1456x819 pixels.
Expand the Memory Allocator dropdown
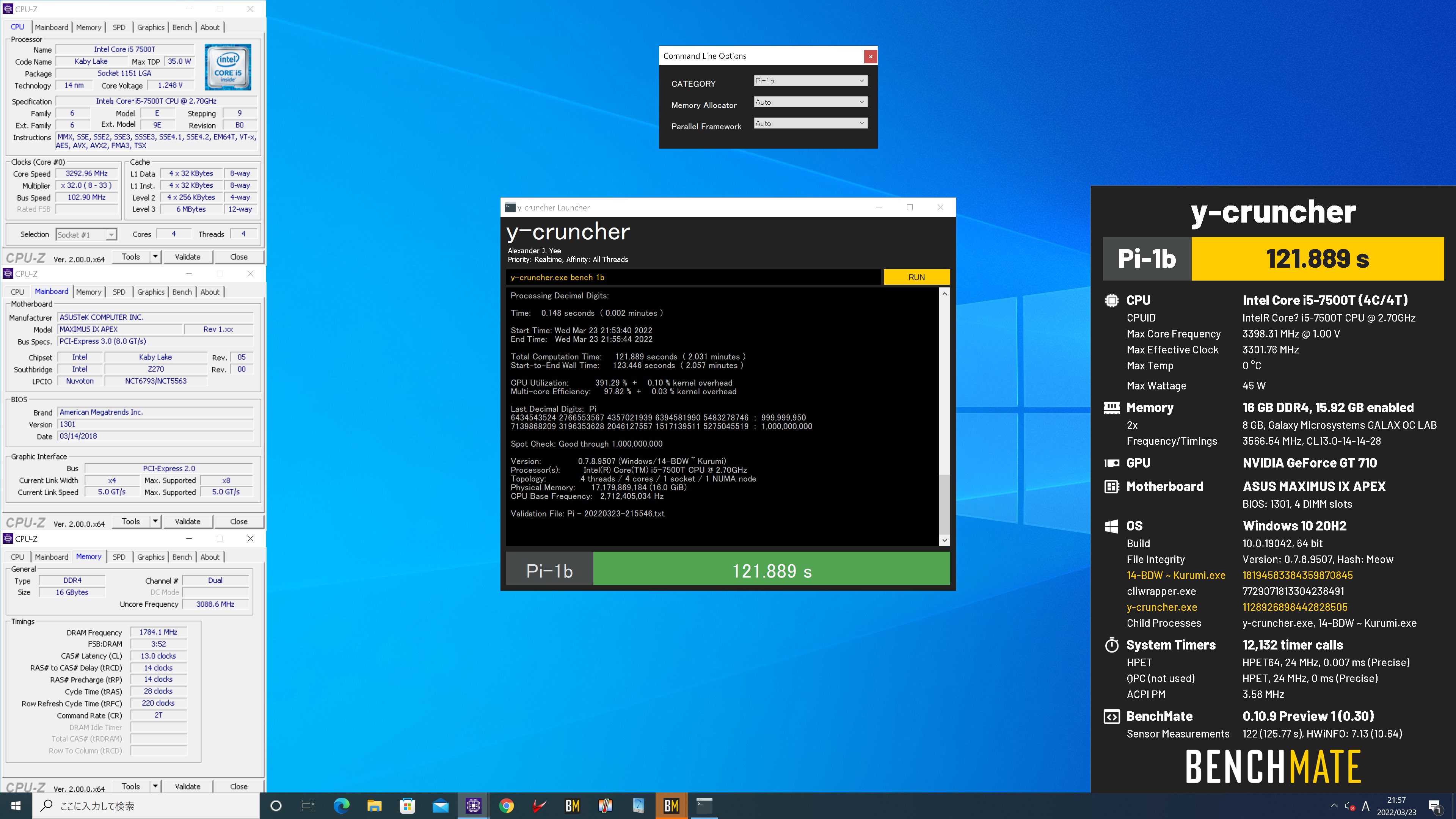(811, 102)
